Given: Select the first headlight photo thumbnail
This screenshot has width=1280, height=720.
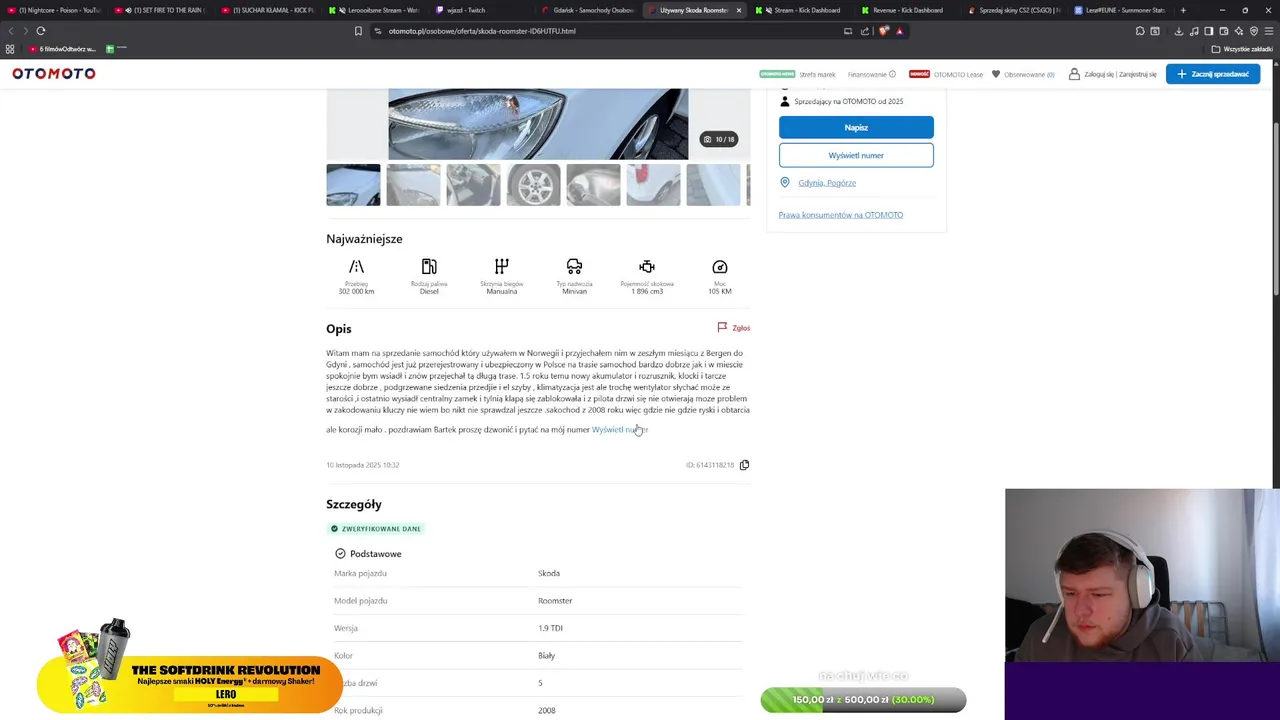Looking at the screenshot, I should (x=353, y=185).
